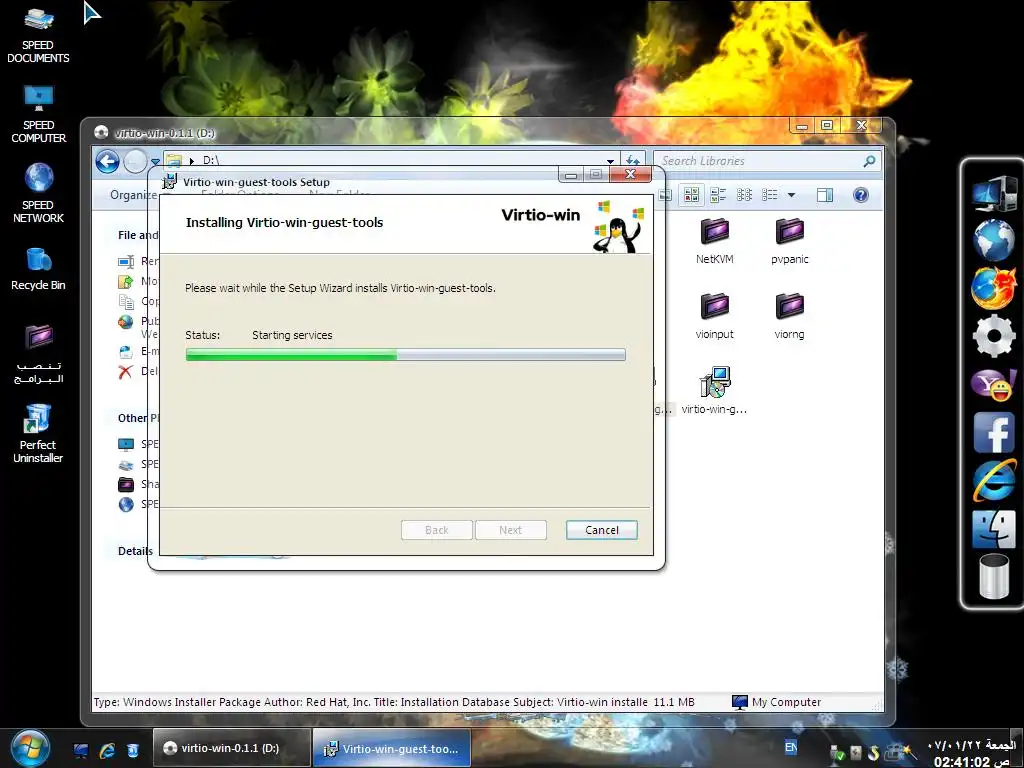Open the Organize menu
Viewport: 1024px width, 768px height.
(133, 195)
